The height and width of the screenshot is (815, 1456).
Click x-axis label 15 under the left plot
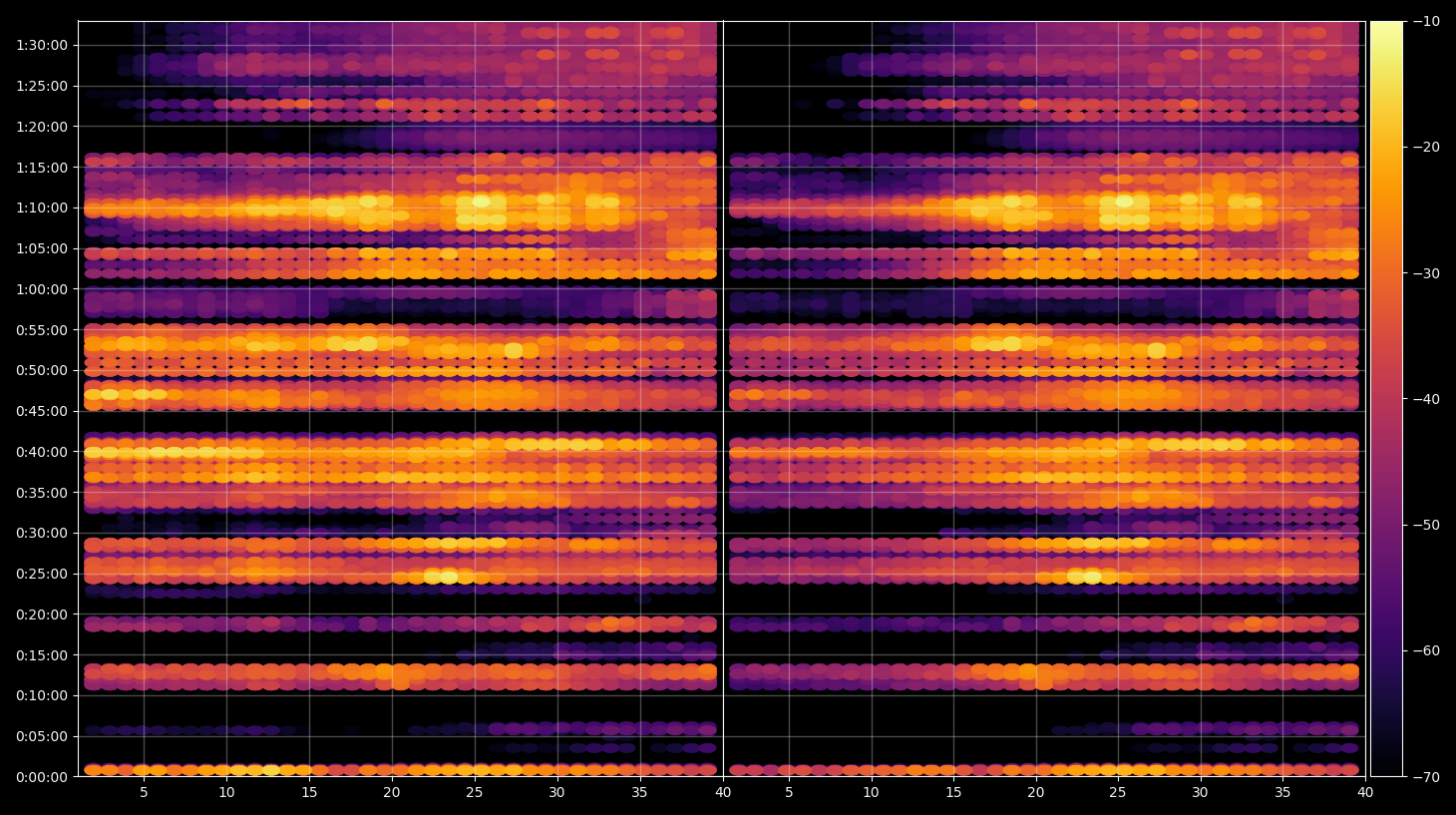(309, 793)
